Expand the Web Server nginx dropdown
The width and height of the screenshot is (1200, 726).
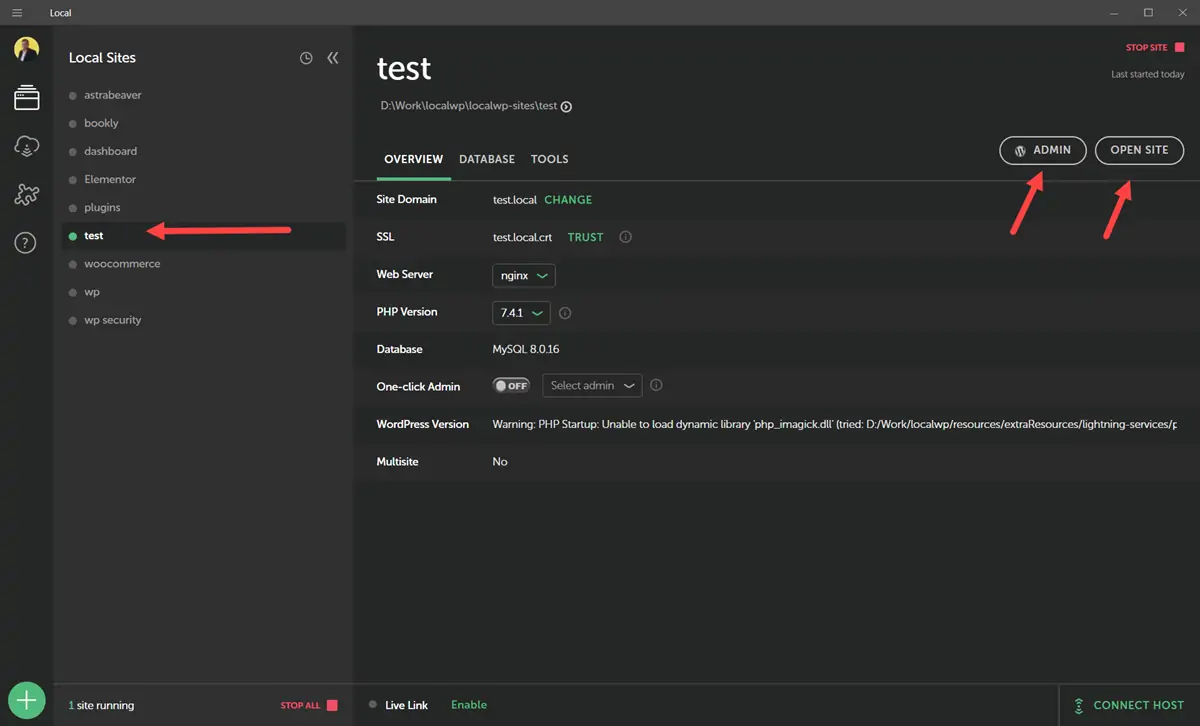pos(524,275)
